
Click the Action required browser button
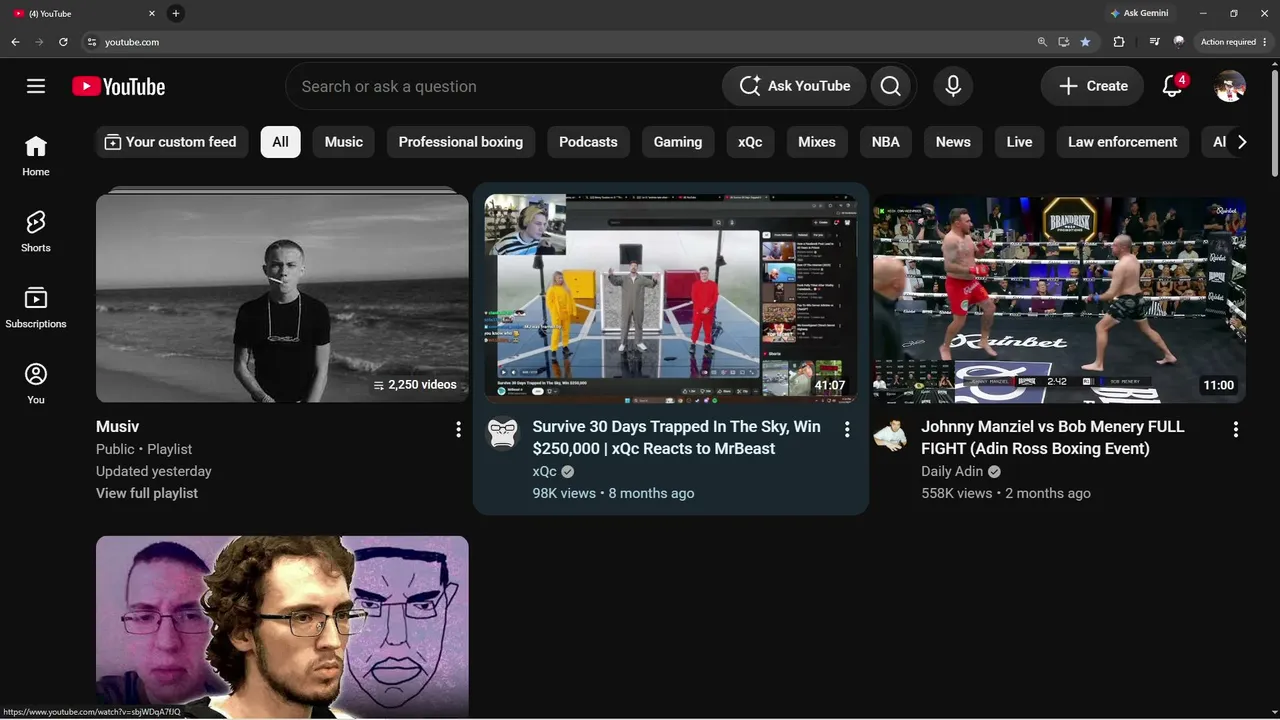(1234, 42)
